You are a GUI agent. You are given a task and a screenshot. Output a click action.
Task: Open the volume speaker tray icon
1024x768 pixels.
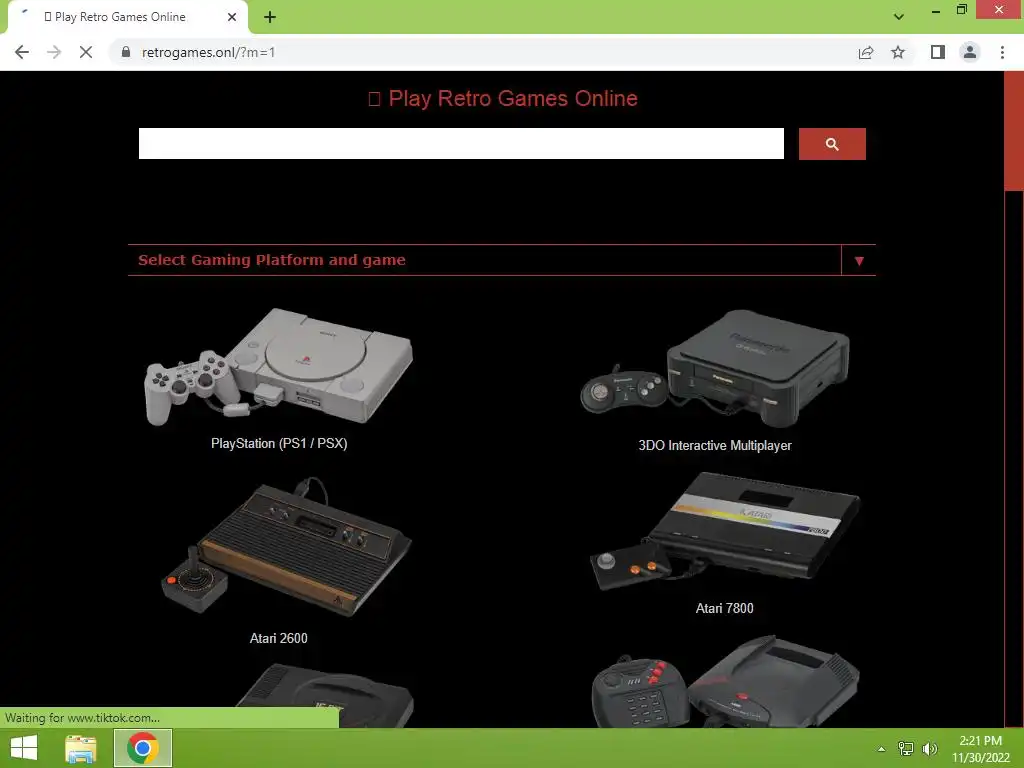(x=929, y=749)
